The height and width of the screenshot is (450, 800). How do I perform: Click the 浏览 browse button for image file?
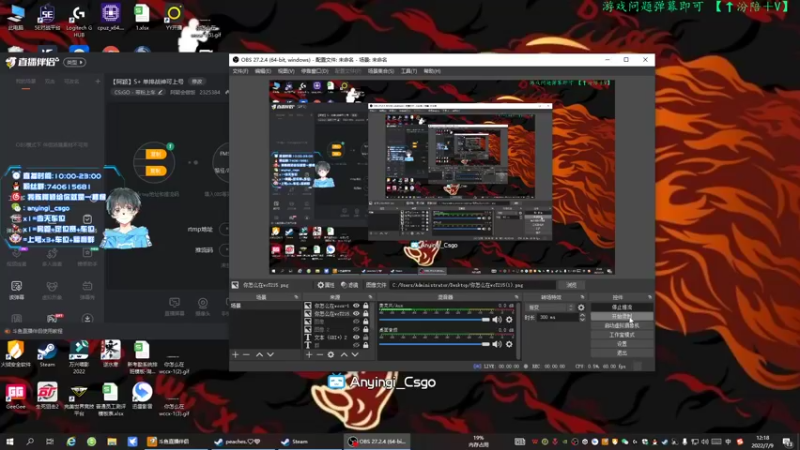(571, 285)
